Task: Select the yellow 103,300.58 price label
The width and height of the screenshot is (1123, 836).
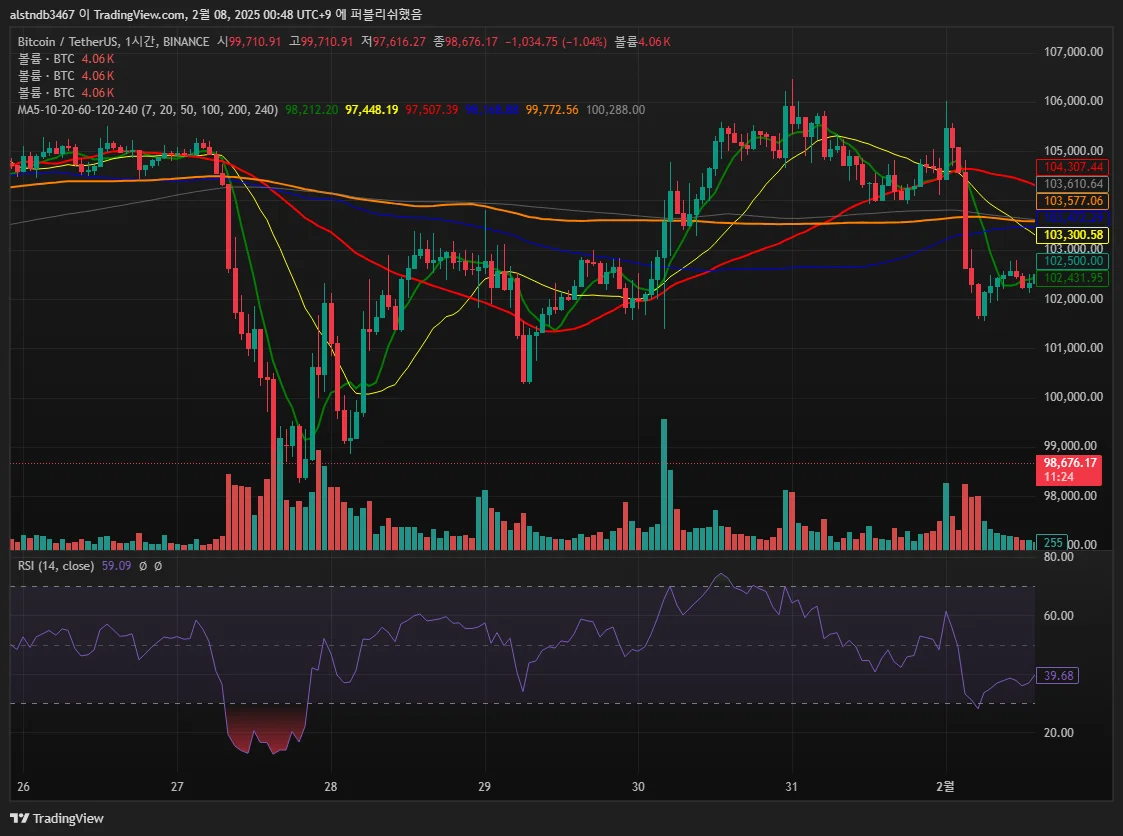Action: (1072, 235)
